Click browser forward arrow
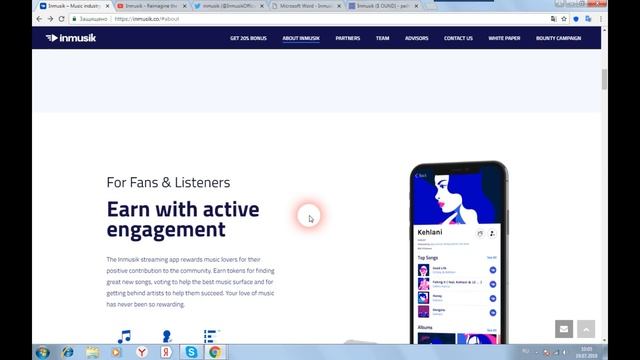This screenshot has height=360, width=640. pos(50,19)
